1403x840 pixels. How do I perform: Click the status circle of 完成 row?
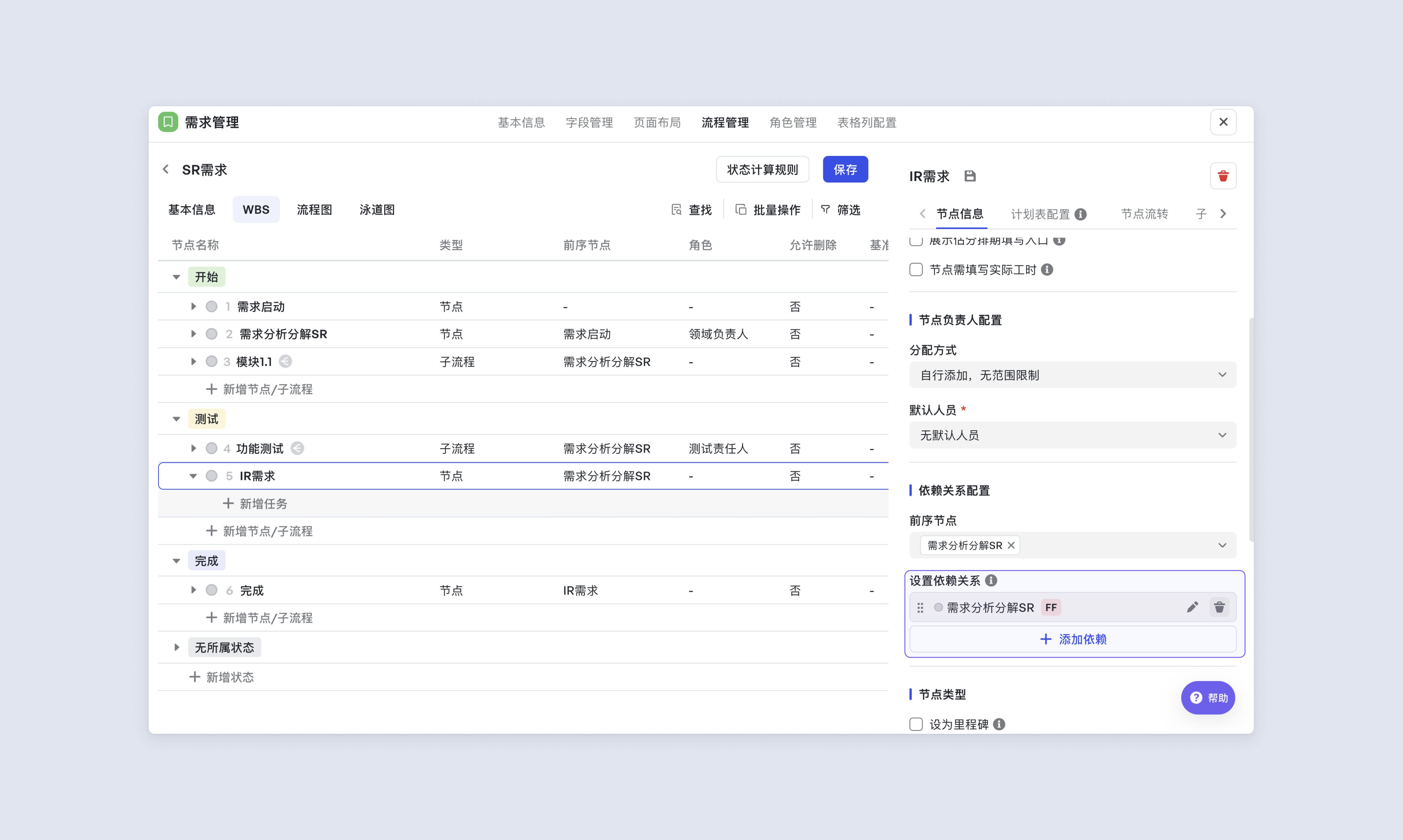coord(211,590)
